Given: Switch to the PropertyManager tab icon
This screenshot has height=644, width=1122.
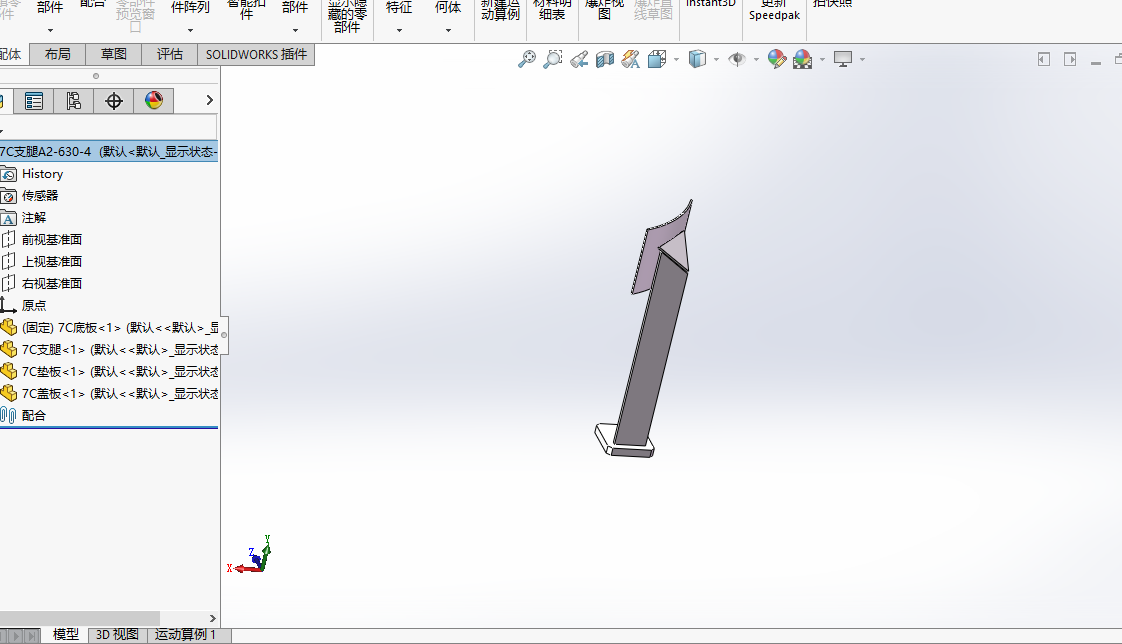Looking at the screenshot, I should pyautogui.click(x=34, y=101).
